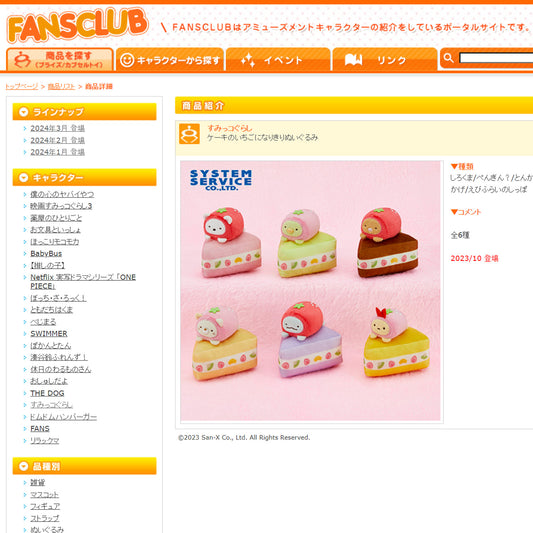Click the capsule machine icon in 商品を探す tab

(x=22, y=60)
